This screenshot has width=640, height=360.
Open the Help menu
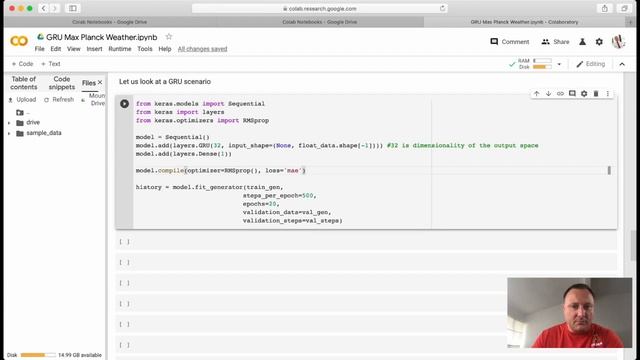[164, 49]
